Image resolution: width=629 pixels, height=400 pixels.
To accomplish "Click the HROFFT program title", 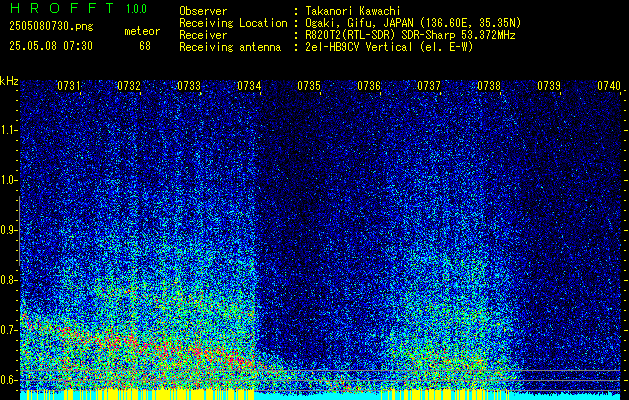I will point(62,8).
